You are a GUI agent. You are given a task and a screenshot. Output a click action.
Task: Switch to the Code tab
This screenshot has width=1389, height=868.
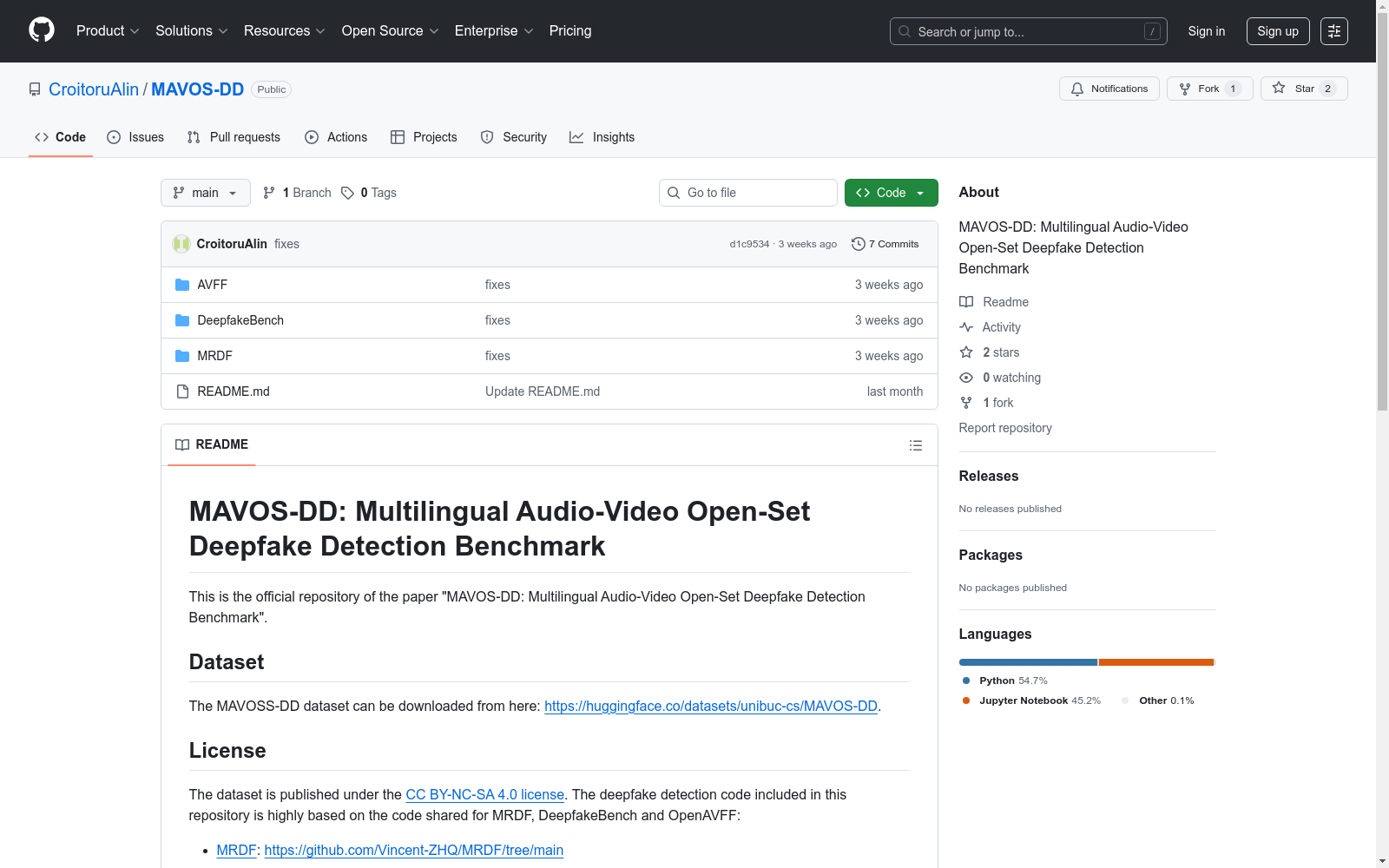pos(61,137)
